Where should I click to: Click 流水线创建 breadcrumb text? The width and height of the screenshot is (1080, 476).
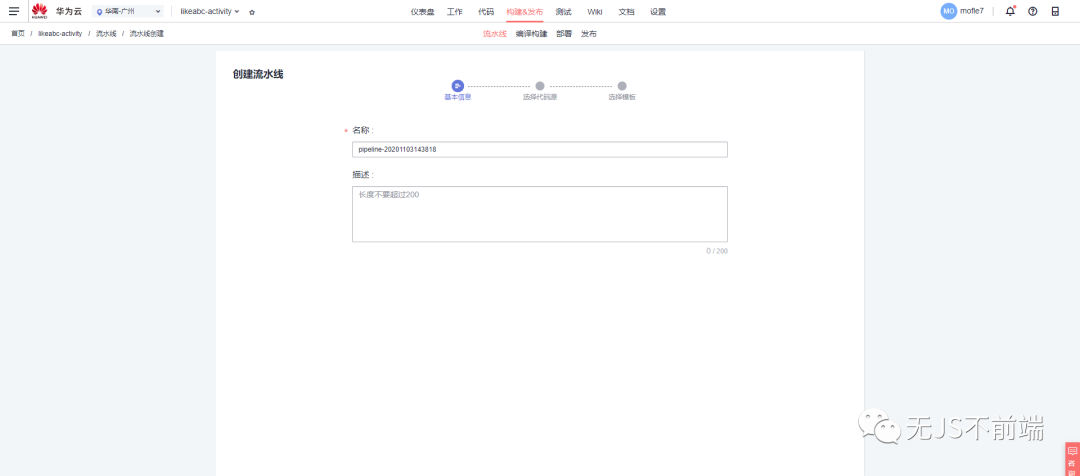point(147,33)
